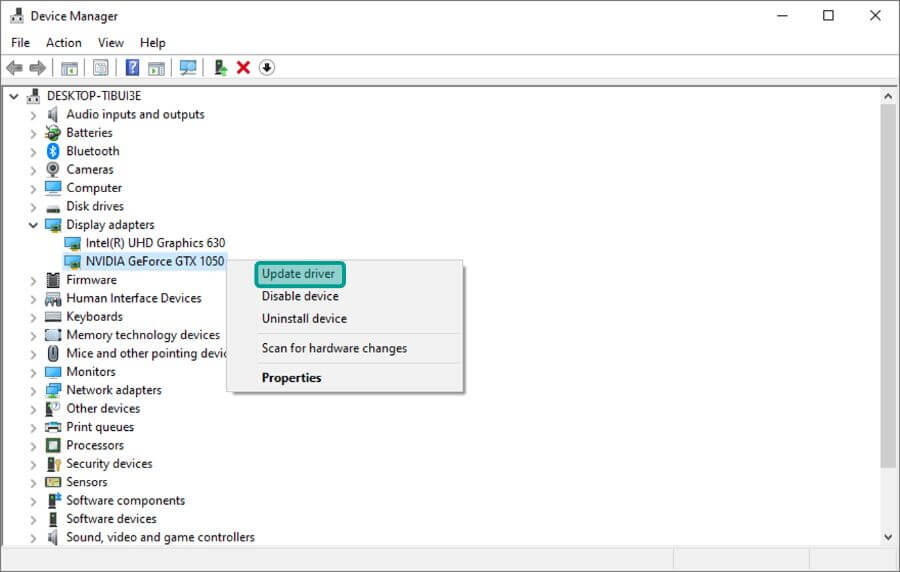Click the Keyboards category icon
Viewport: 900px width, 572px height.
(x=53, y=317)
